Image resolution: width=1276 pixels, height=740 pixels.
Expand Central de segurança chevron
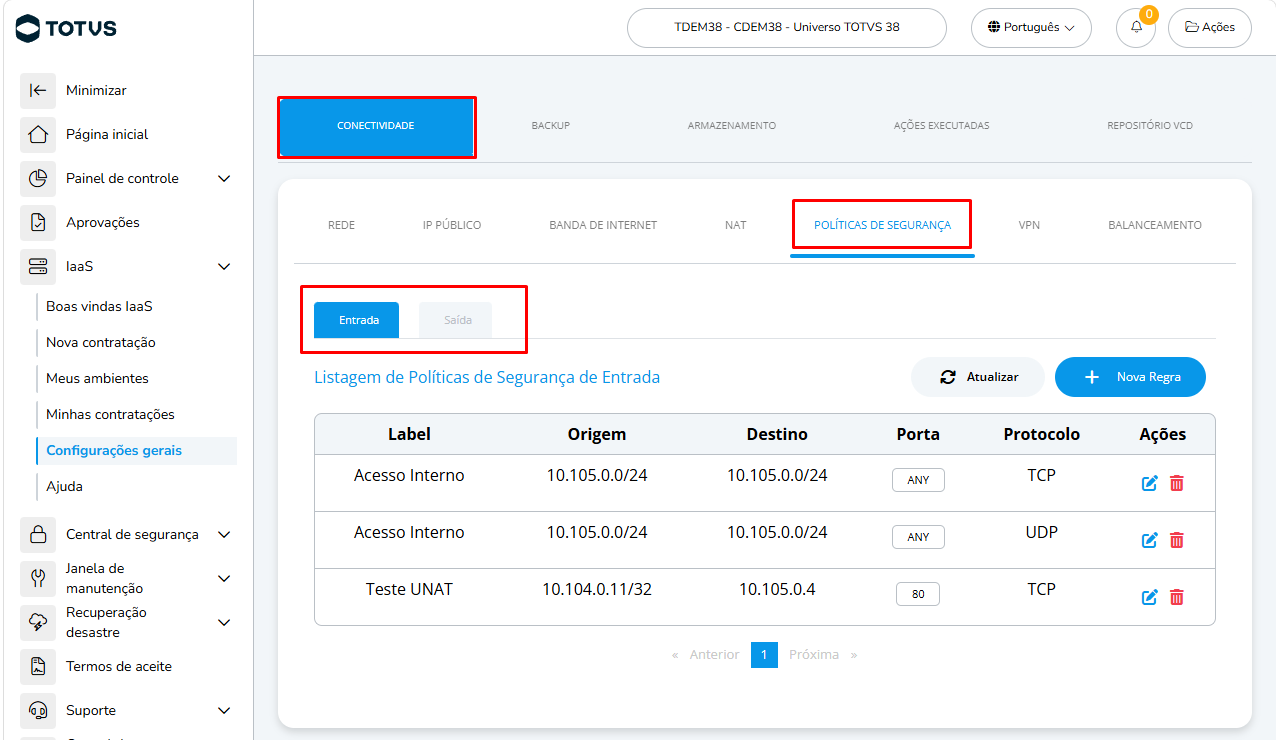(224, 534)
